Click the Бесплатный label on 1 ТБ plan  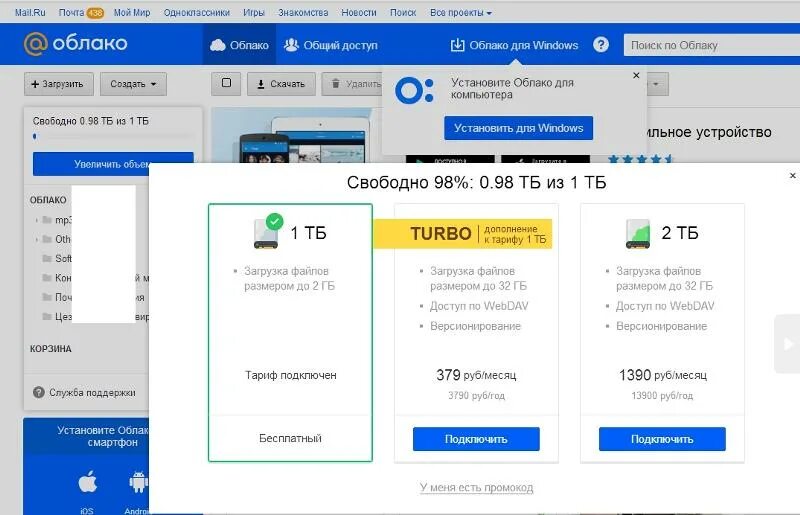tap(290, 438)
